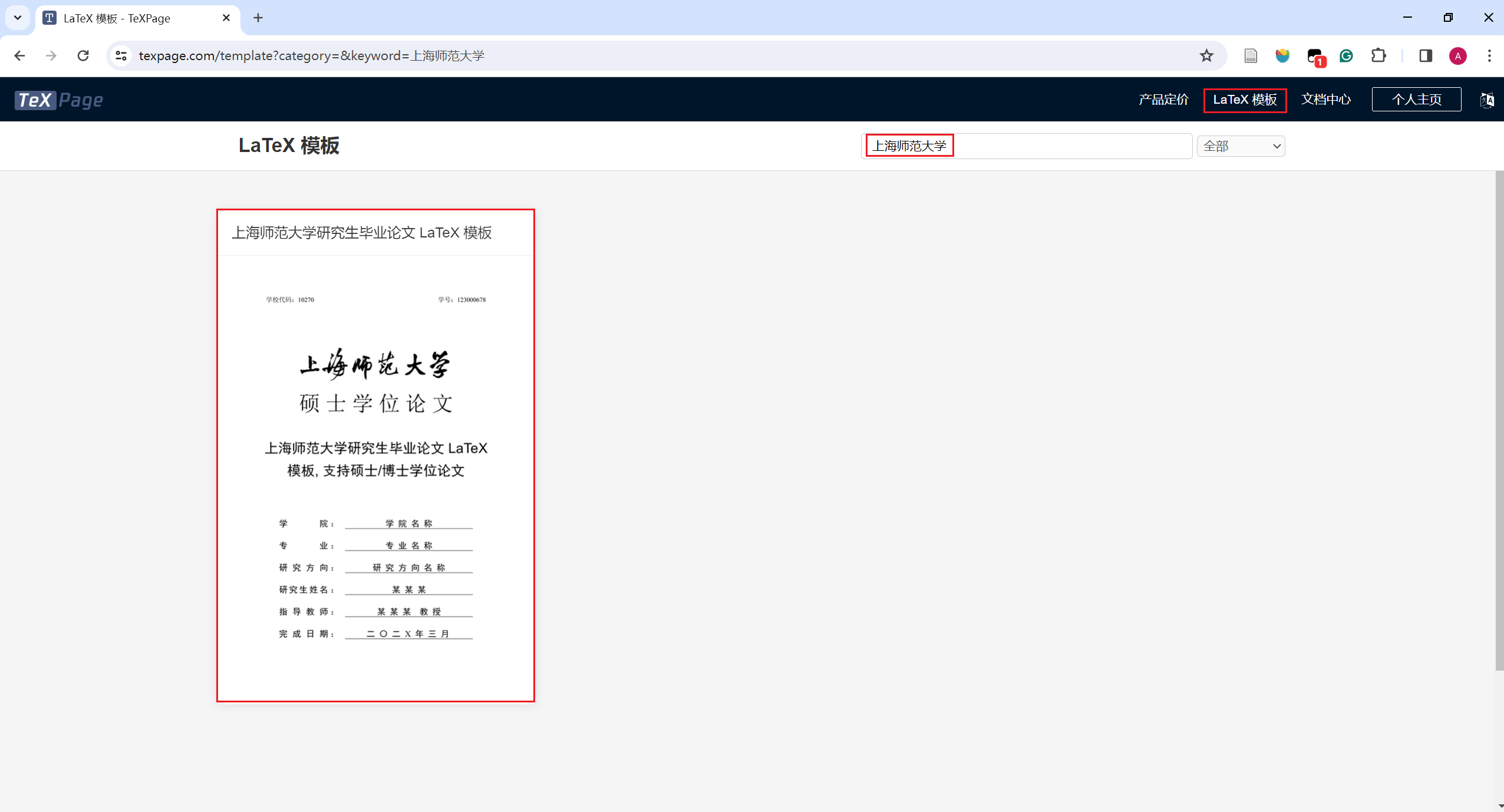The width and height of the screenshot is (1504, 812).
Task: Open 上海师范大学研究生毕业论文 LaTeX 模板 title
Action: click(361, 233)
